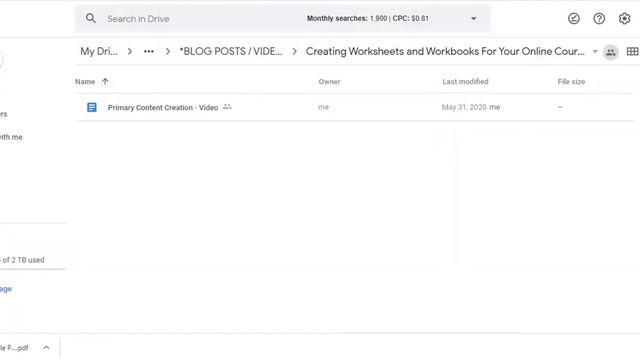The height and width of the screenshot is (360, 640).
Task: Go to My Drive breadcrumb
Action: (99, 51)
